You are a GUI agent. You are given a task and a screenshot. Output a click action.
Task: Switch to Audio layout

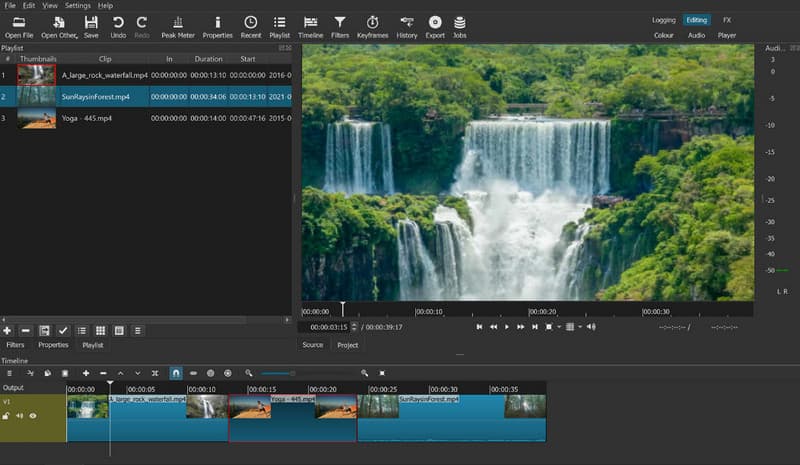pos(696,35)
